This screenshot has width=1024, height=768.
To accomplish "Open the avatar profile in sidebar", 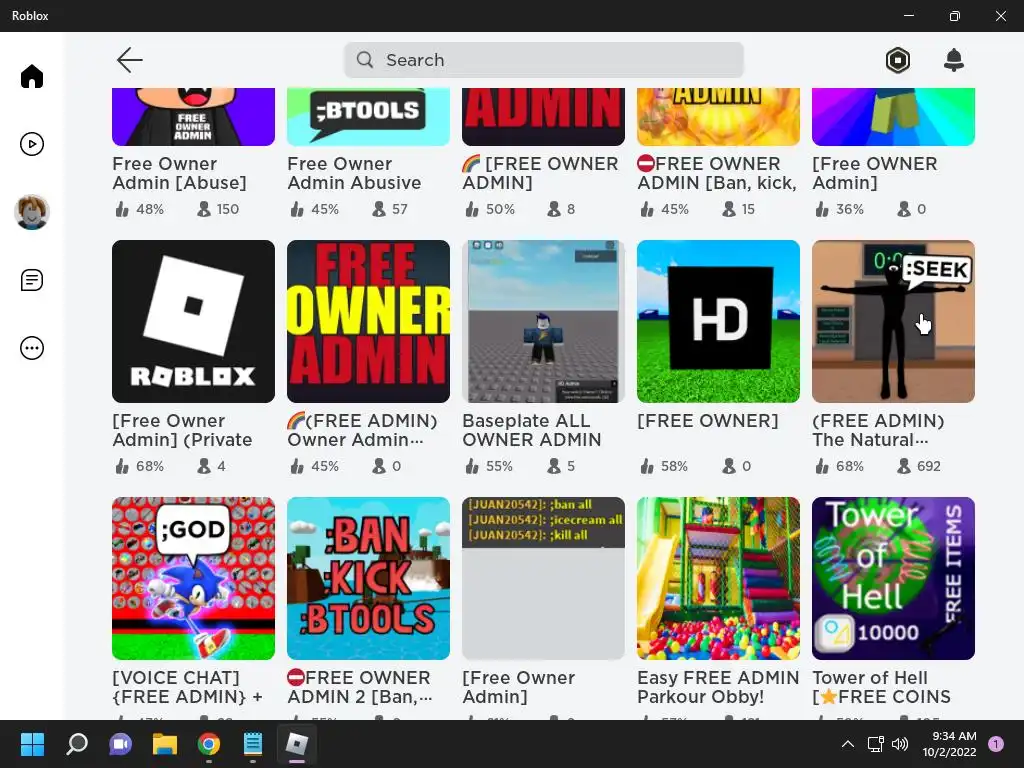I will point(31,212).
